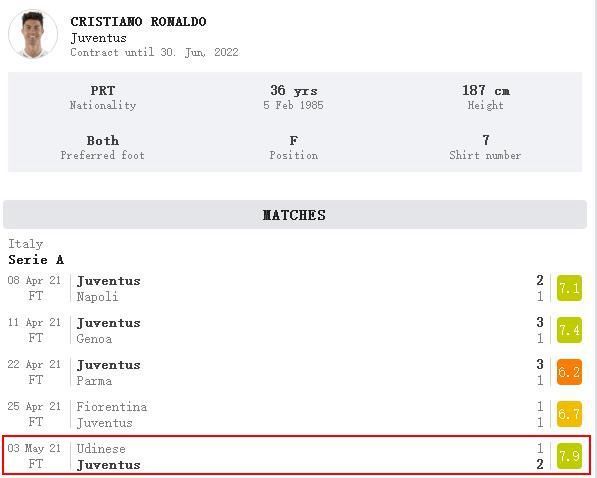Select the 7.4 rating badge

pyautogui.click(x=569, y=330)
